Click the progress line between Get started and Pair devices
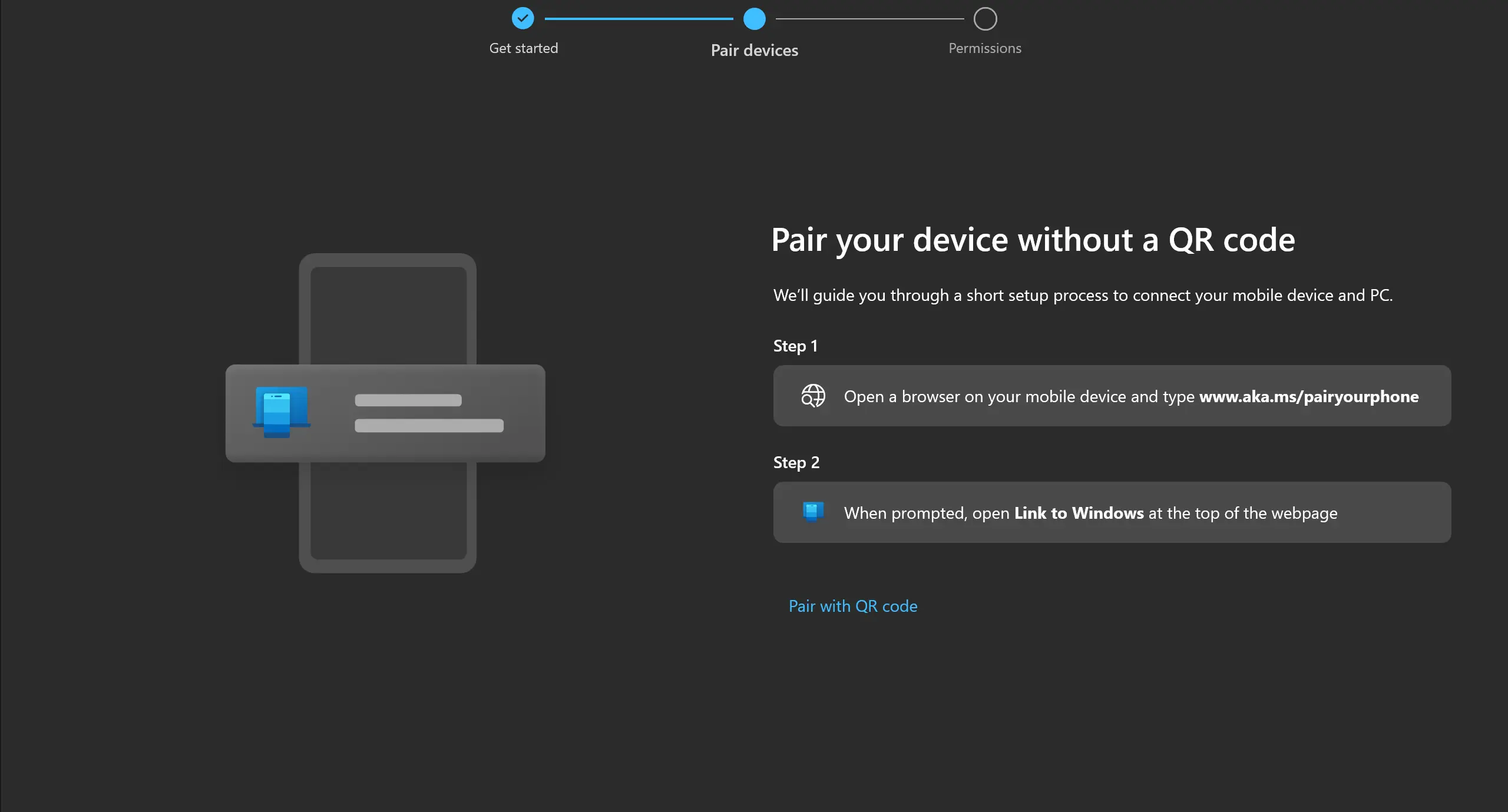The height and width of the screenshot is (812, 1508). (x=639, y=19)
